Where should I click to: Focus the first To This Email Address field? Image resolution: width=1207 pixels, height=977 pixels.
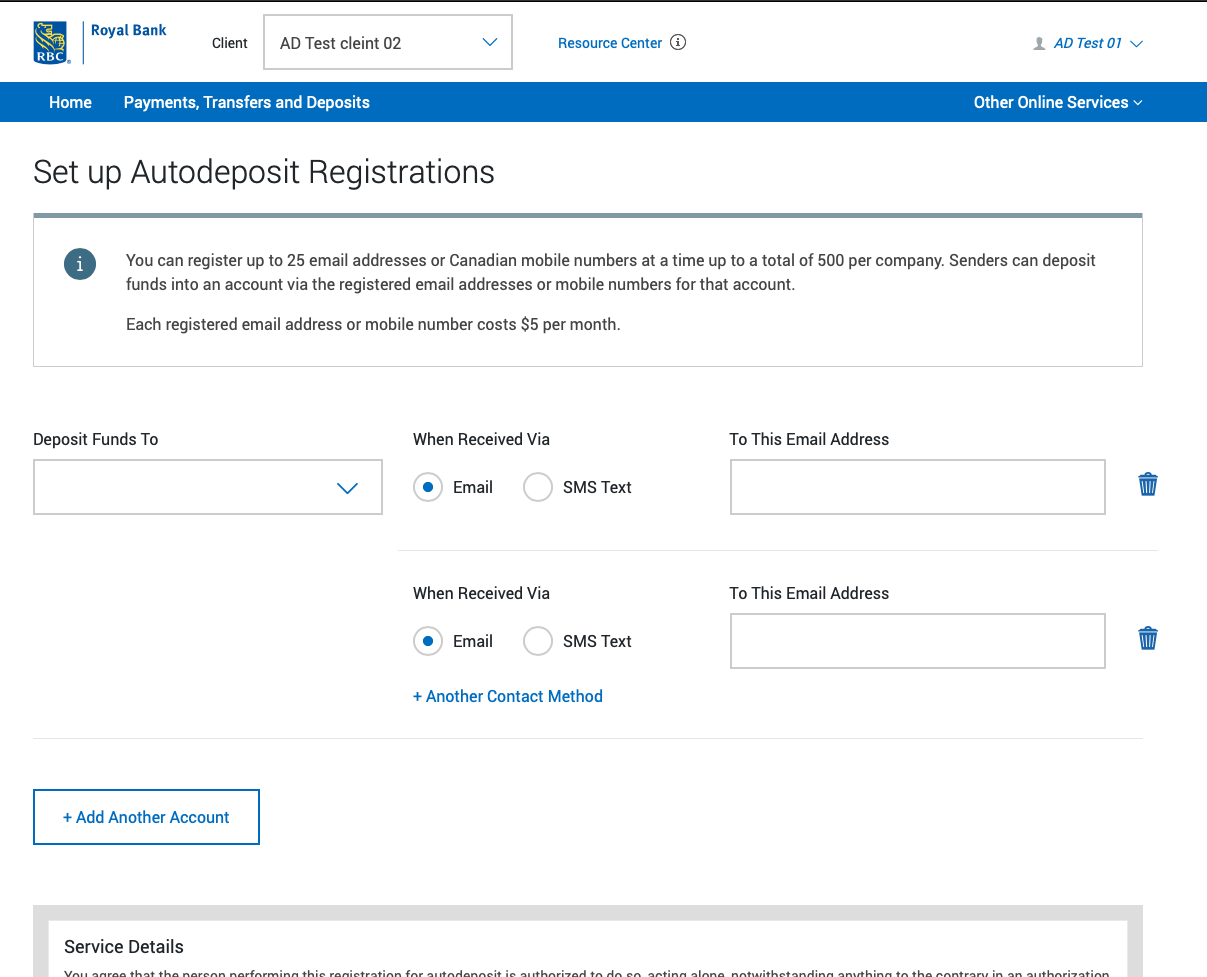click(917, 487)
